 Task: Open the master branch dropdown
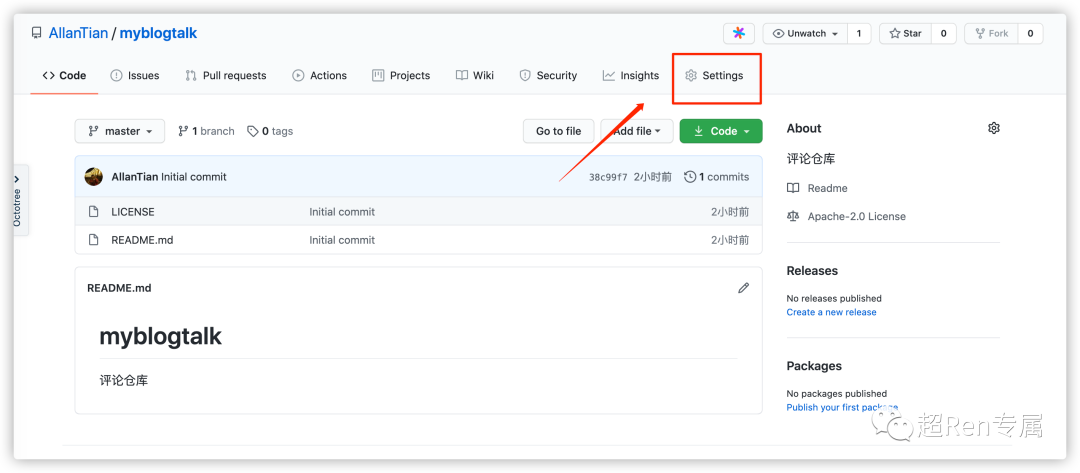pos(120,131)
